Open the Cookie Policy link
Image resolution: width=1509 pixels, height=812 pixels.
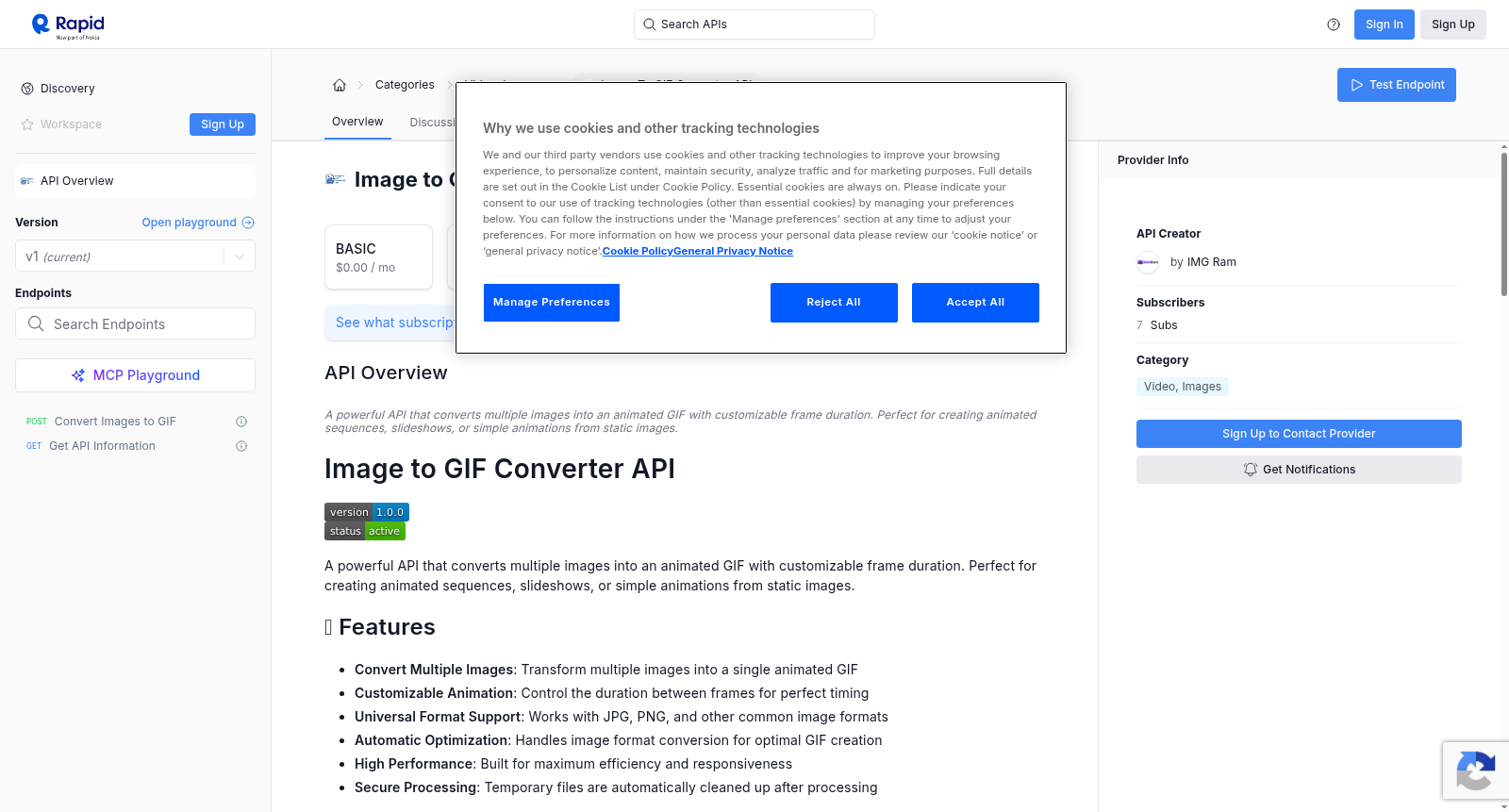click(x=638, y=251)
